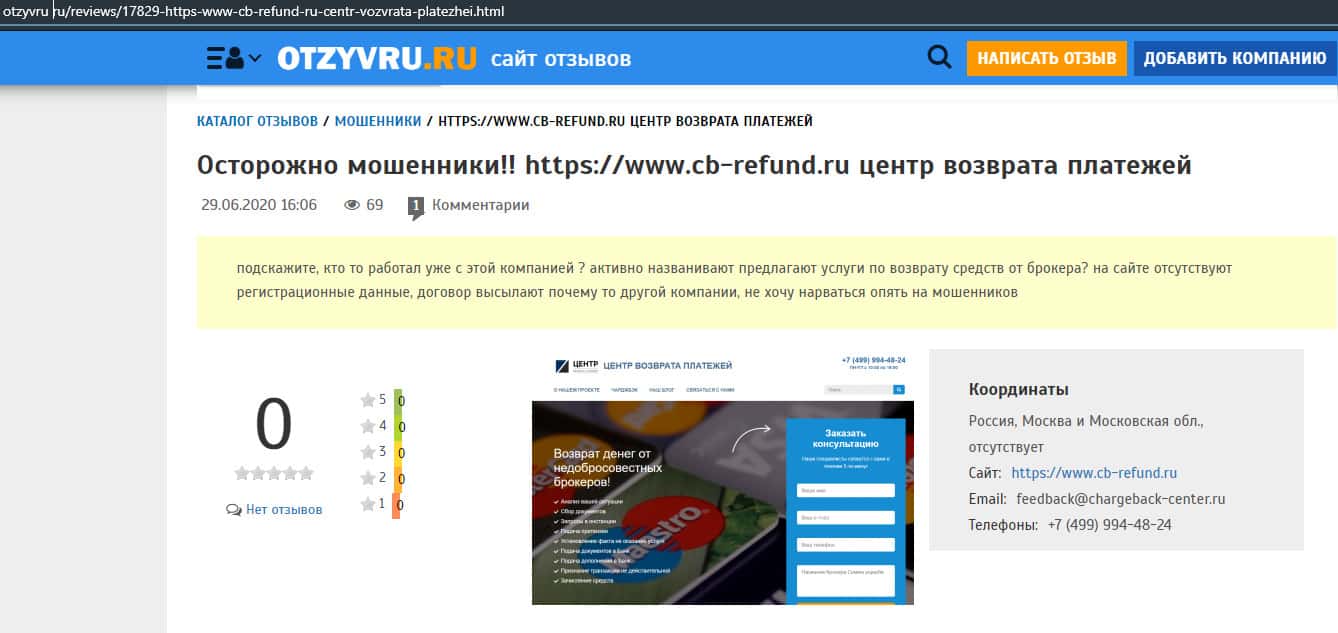This screenshot has height=633, width=1338.
Task: Click the eye views icon
Action: click(351, 205)
